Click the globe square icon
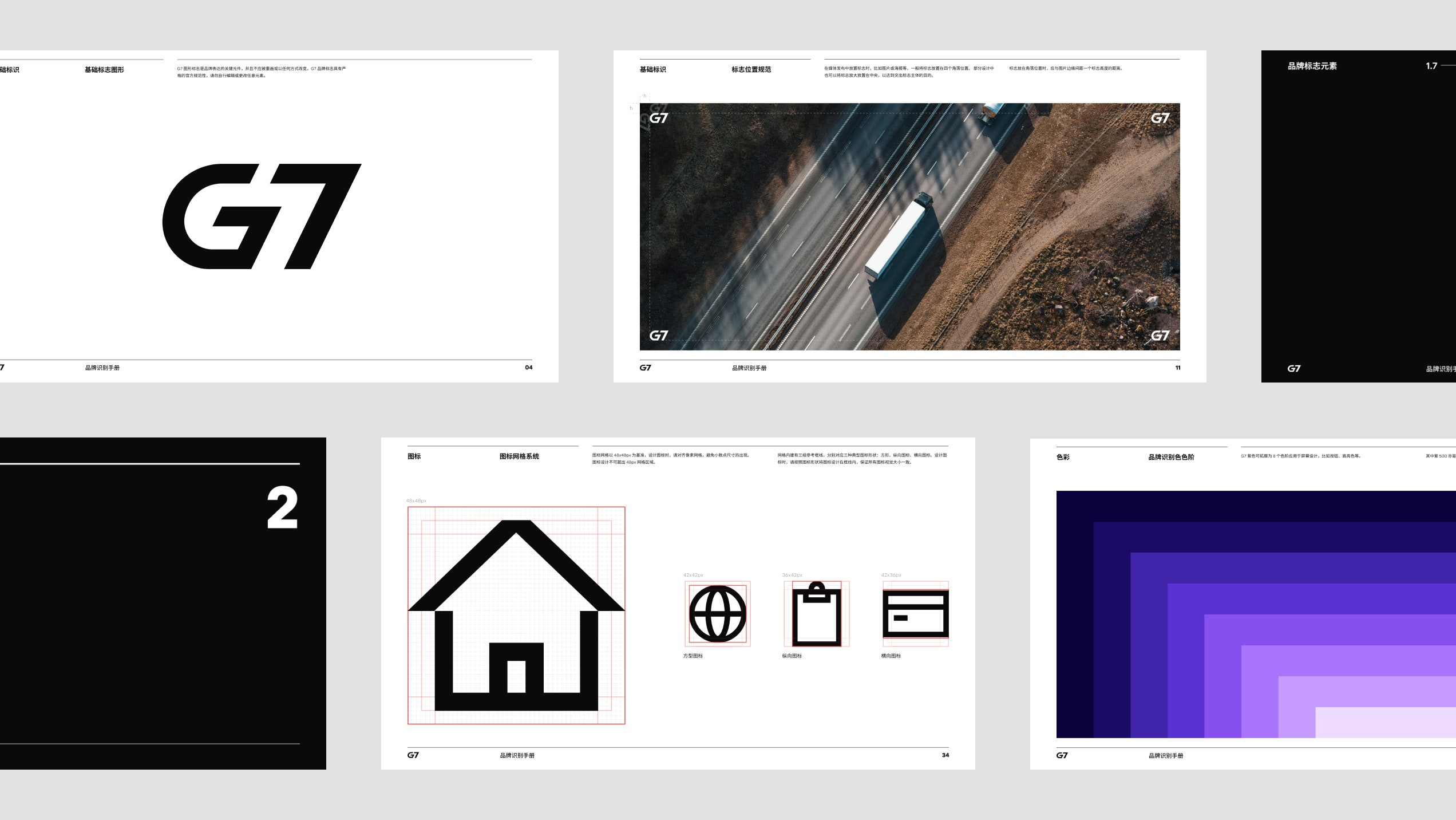Image resolution: width=1456 pixels, height=820 pixels. click(x=717, y=614)
